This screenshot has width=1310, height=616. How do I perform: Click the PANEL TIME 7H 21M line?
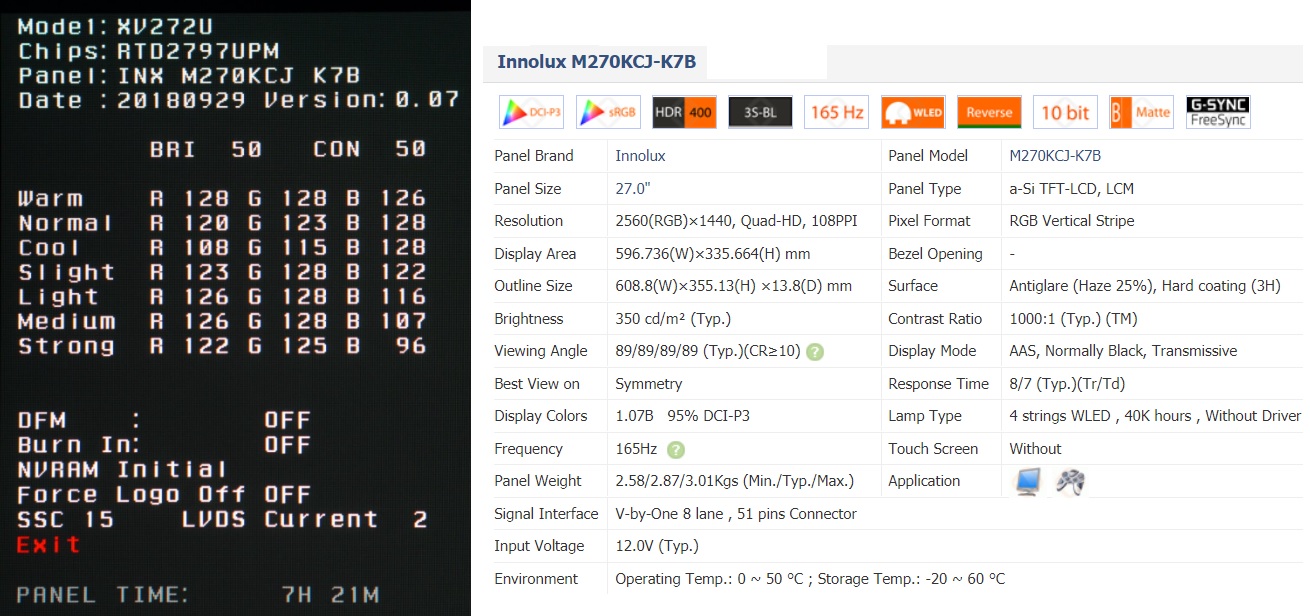pyautogui.click(x=197, y=595)
